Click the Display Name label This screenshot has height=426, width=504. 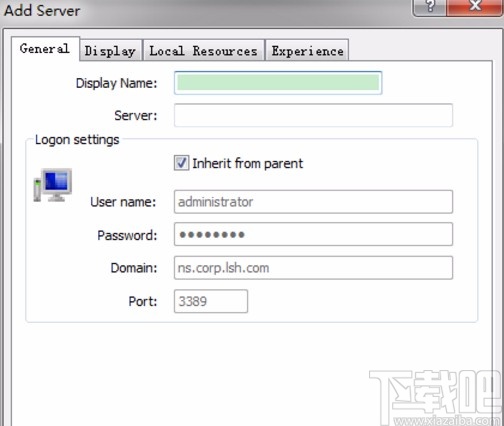point(116,83)
